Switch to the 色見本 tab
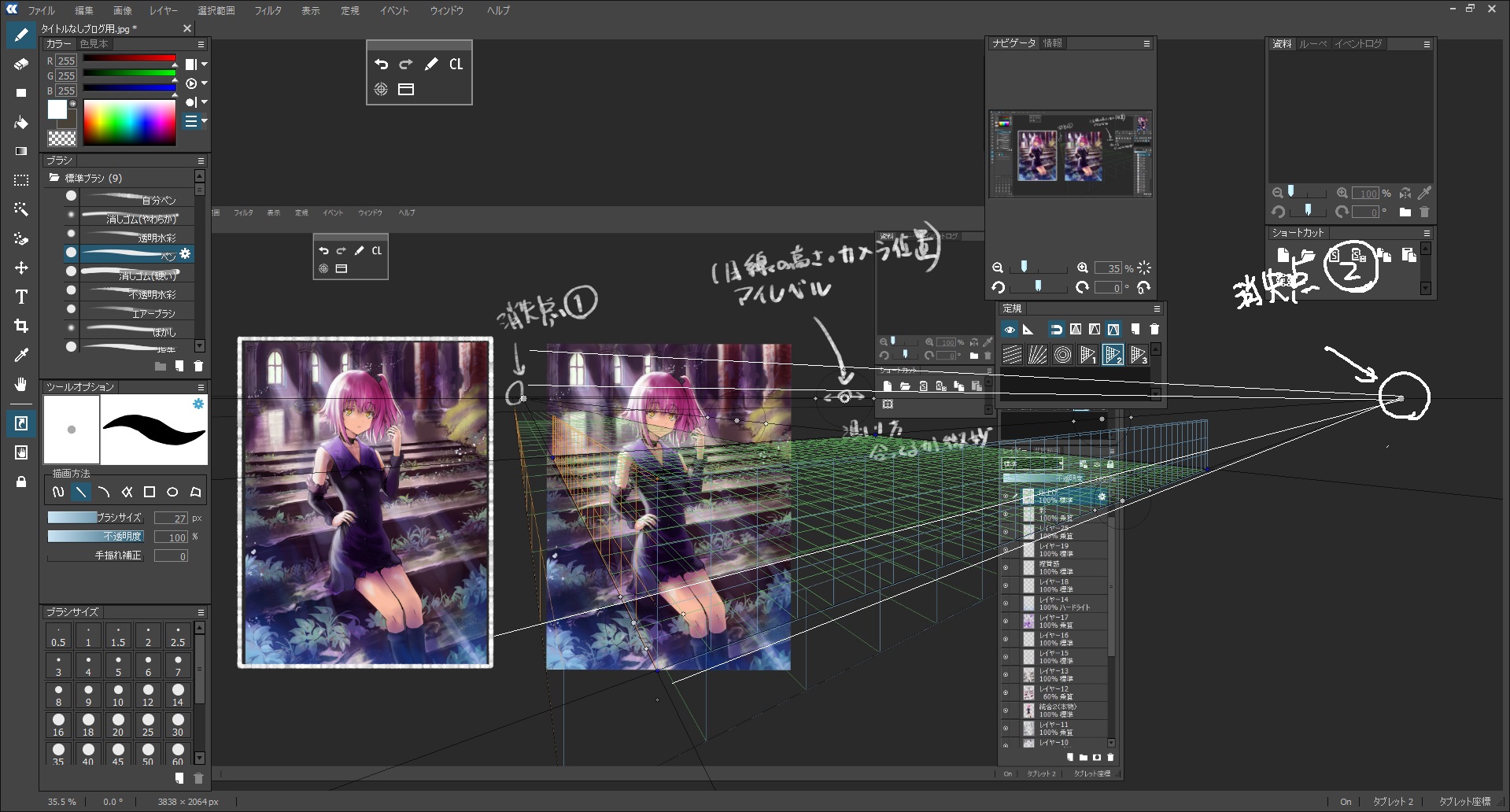 [94, 44]
